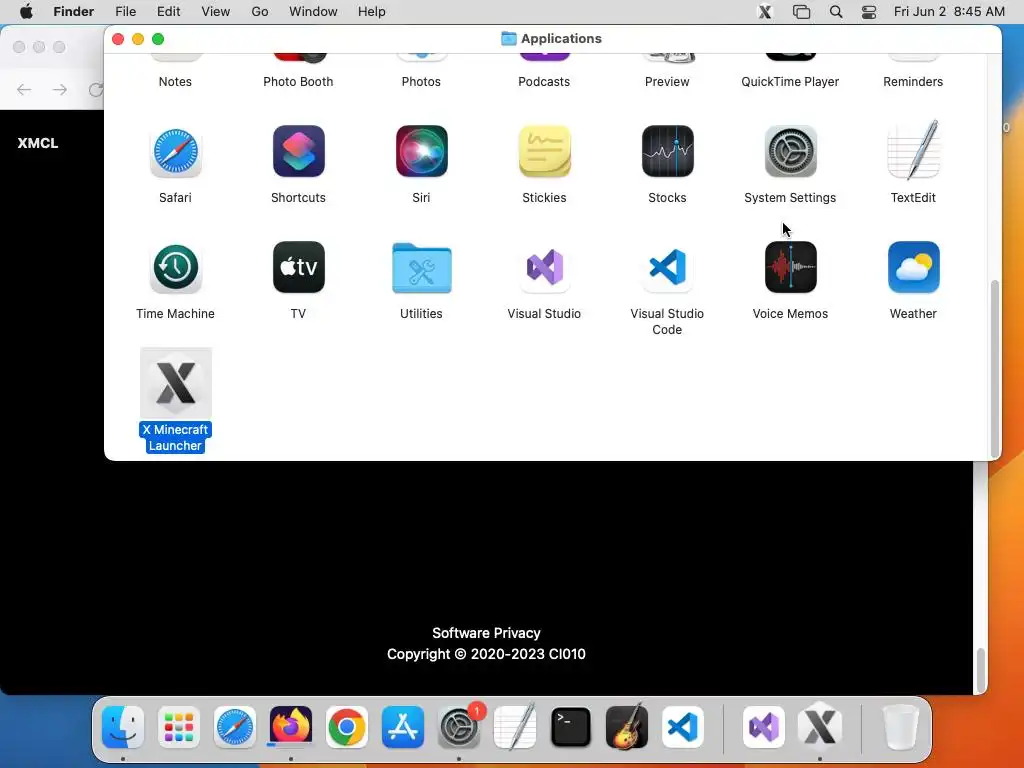Image resolution: width=1024 pixels, height=768 pixels.
Task: Click the browser reload button
Action: [96, 89]
